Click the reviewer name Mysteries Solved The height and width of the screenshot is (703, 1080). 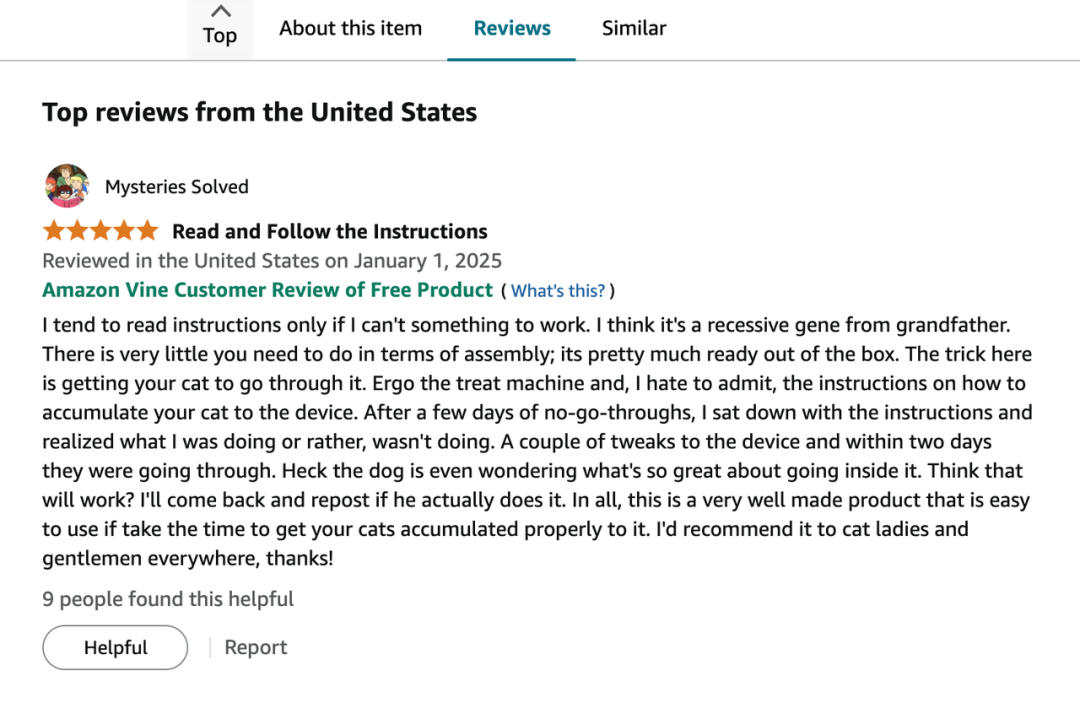point(176,187)
